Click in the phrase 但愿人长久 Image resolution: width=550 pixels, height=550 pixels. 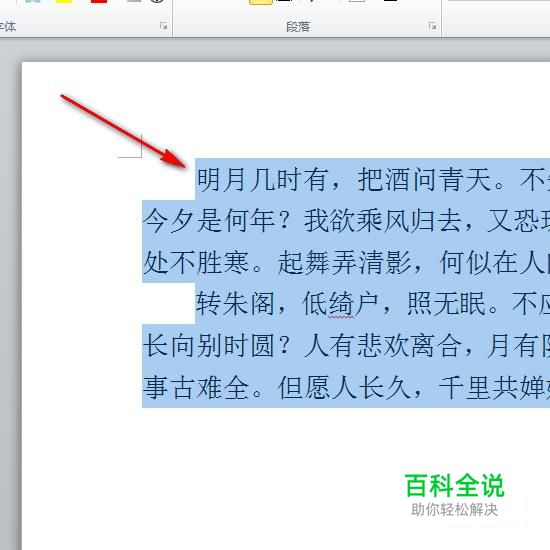point(344,388)
